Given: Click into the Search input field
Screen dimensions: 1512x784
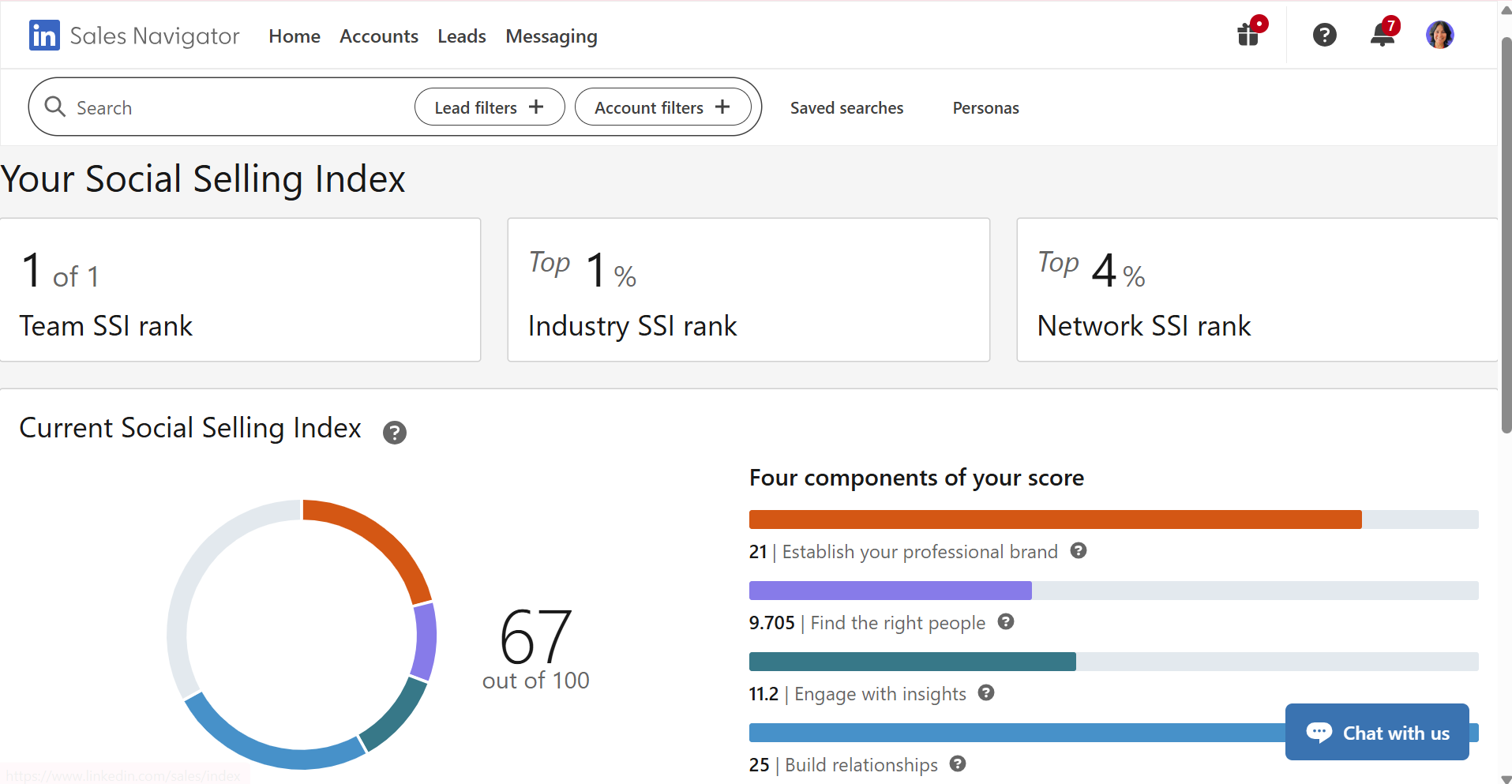Looking at the screenshot, I should point(237,107).
